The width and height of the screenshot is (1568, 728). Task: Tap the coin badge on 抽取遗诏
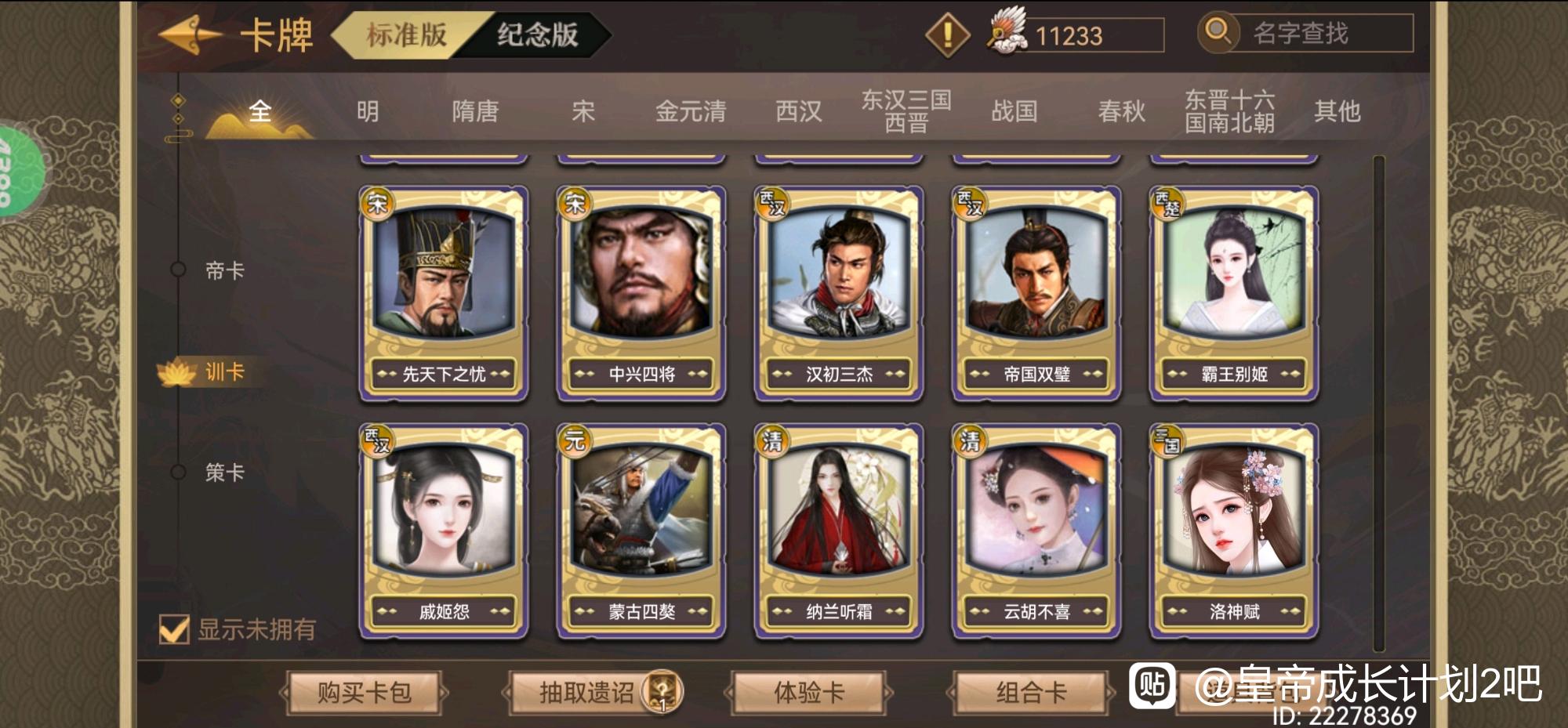pyautogui.click(x=662, y=692)
